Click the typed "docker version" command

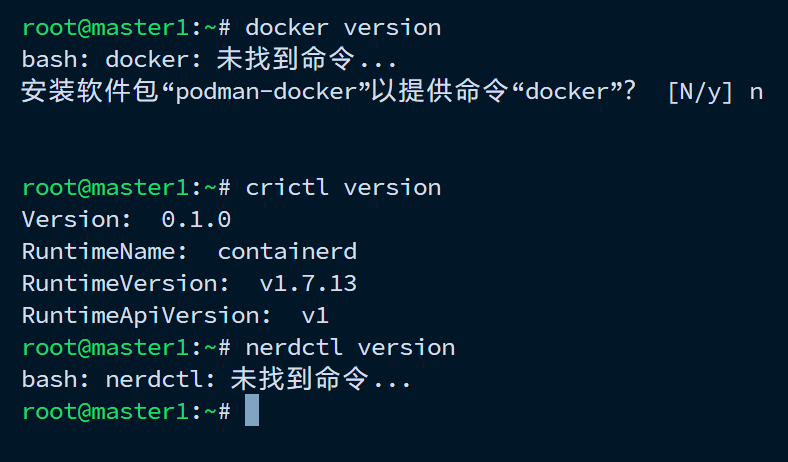343,28
